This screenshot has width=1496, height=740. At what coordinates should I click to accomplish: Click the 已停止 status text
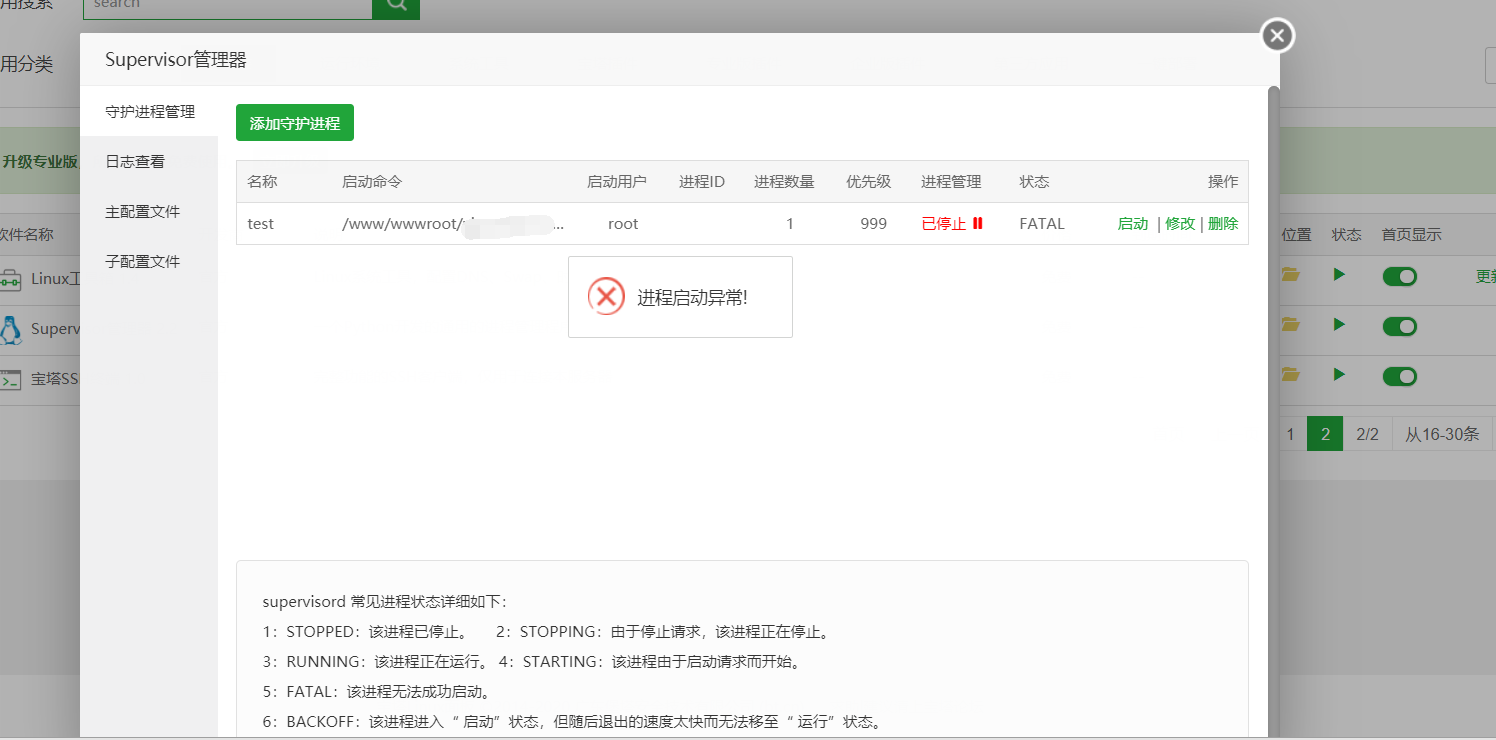[944, 224]
